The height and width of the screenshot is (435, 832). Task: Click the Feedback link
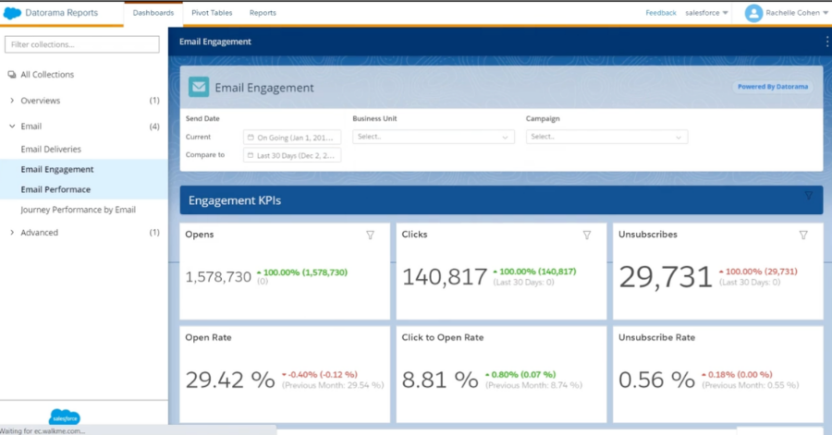tap(661, 13)
